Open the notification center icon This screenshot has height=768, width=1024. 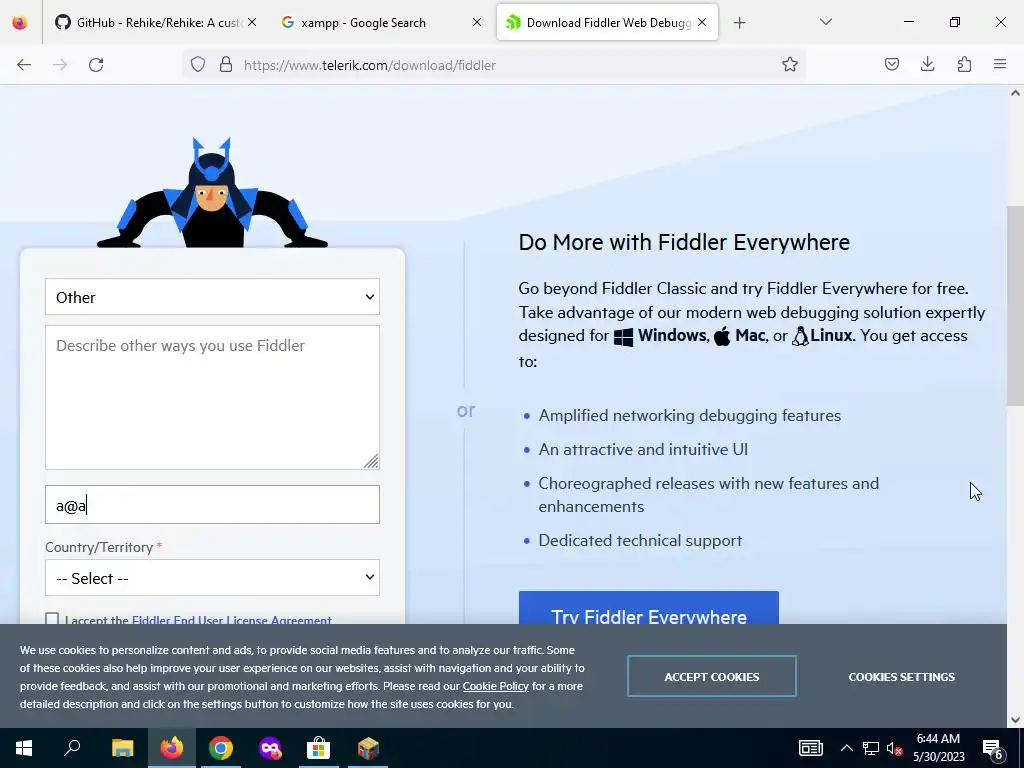tap(993, 748)
